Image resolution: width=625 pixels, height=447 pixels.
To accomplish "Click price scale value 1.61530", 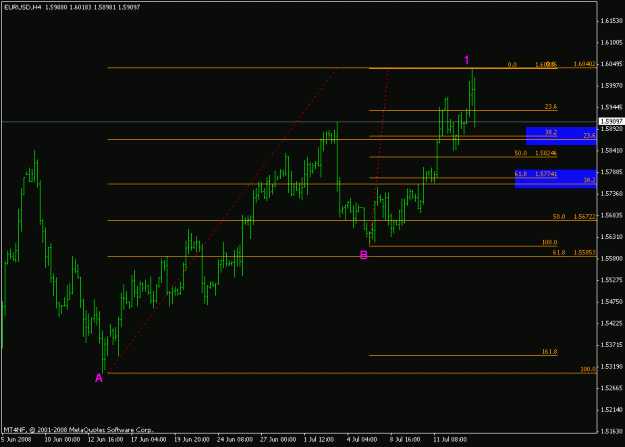I will point(611,21).
